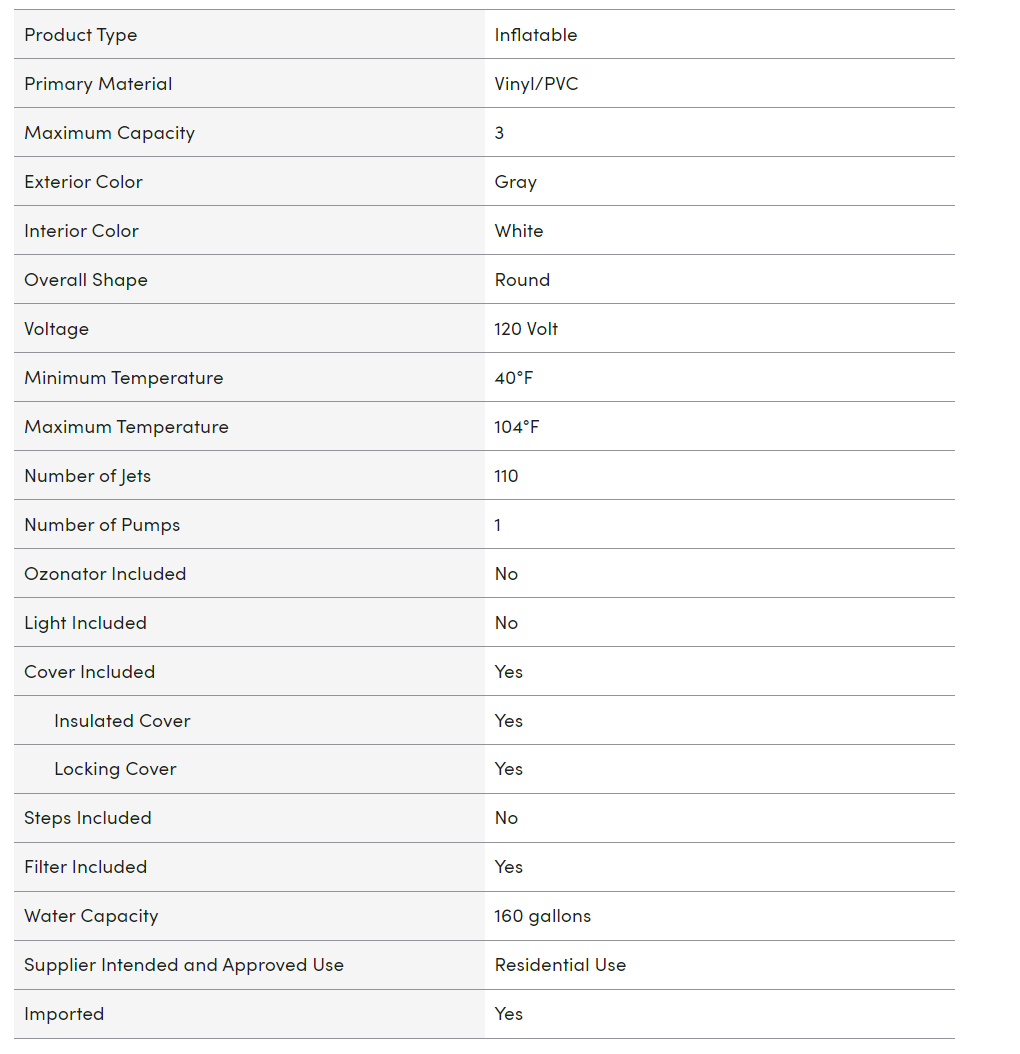Select the Overall Shape label
This screenshot has height=1054, width=1020.
click(x=86, y=280)
